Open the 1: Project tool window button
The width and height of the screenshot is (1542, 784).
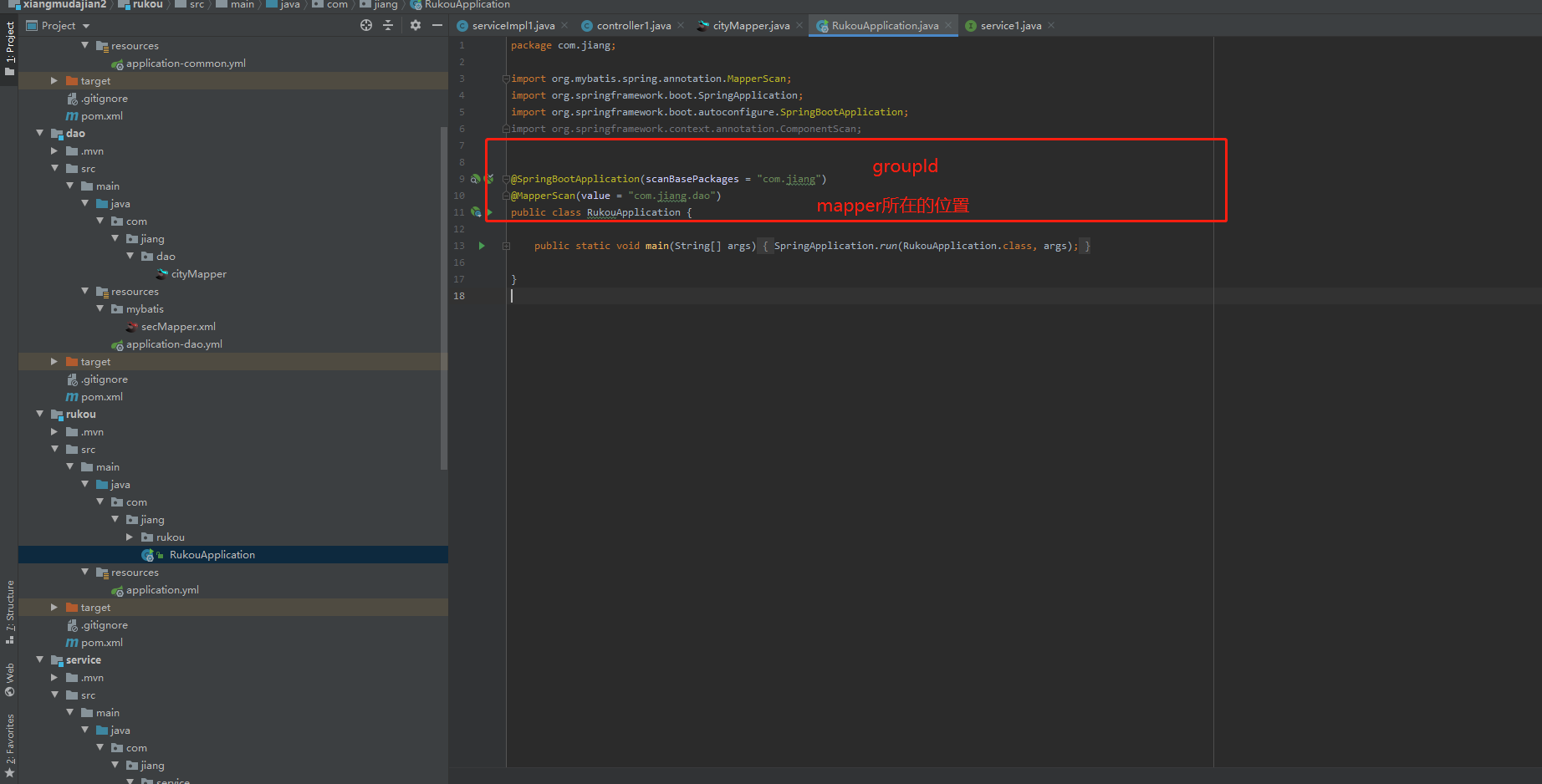pos(9,48)
